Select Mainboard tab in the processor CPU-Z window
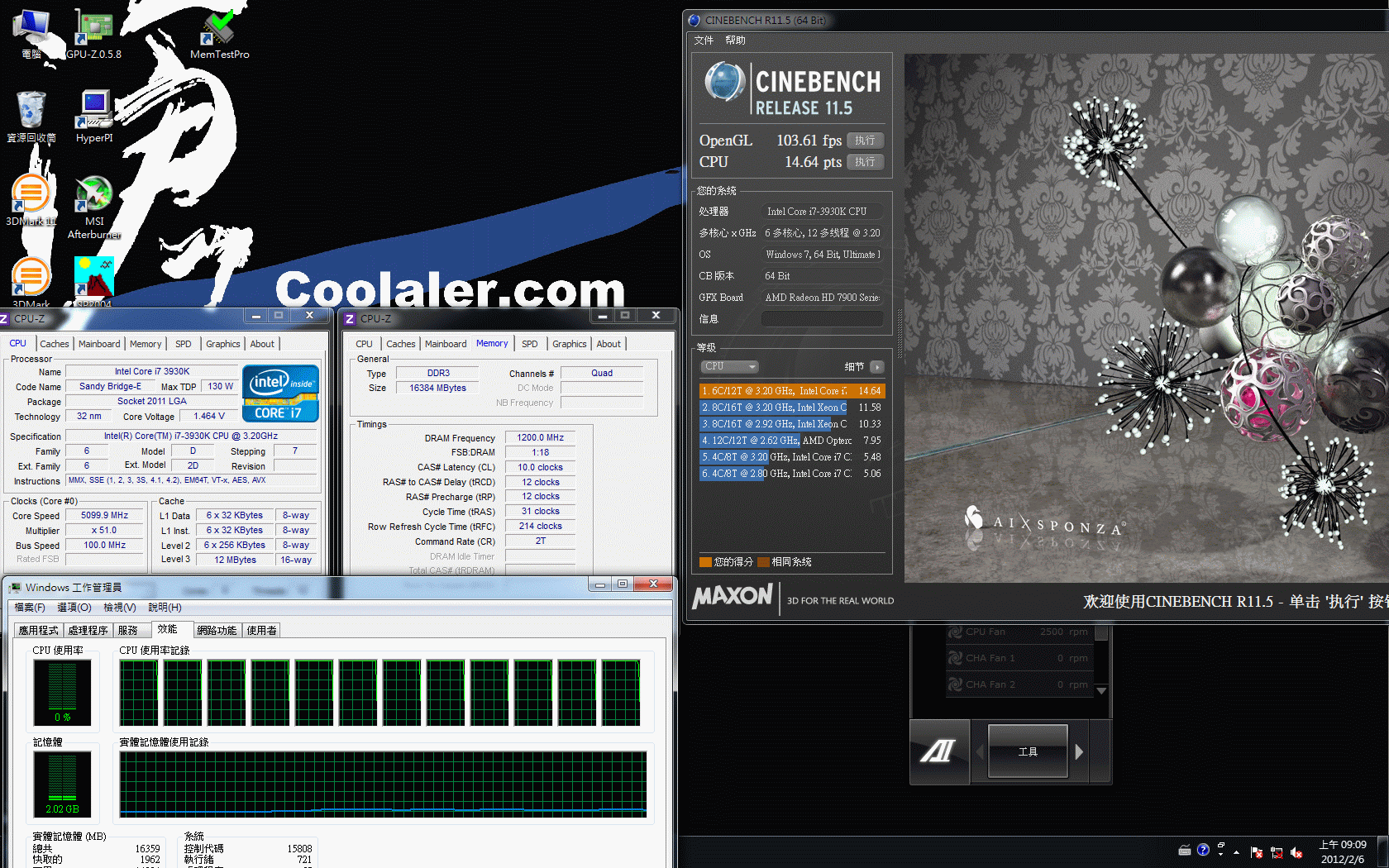This screenshot has width=1389, height=868. tap(99, 344)
